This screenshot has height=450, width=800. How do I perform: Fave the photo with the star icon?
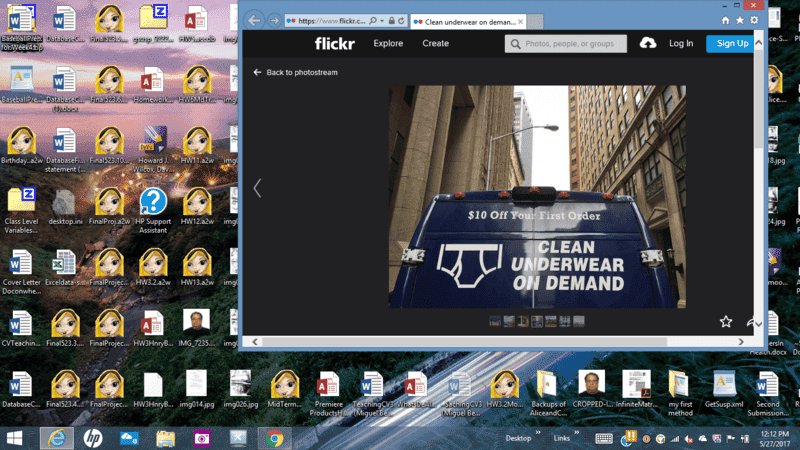726,321
